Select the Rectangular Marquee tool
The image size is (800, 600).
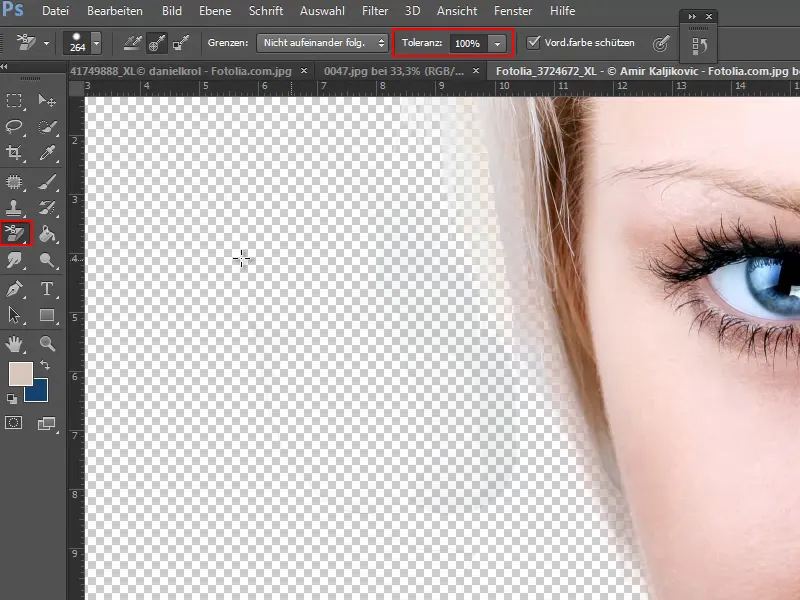[x=14, y=100]
